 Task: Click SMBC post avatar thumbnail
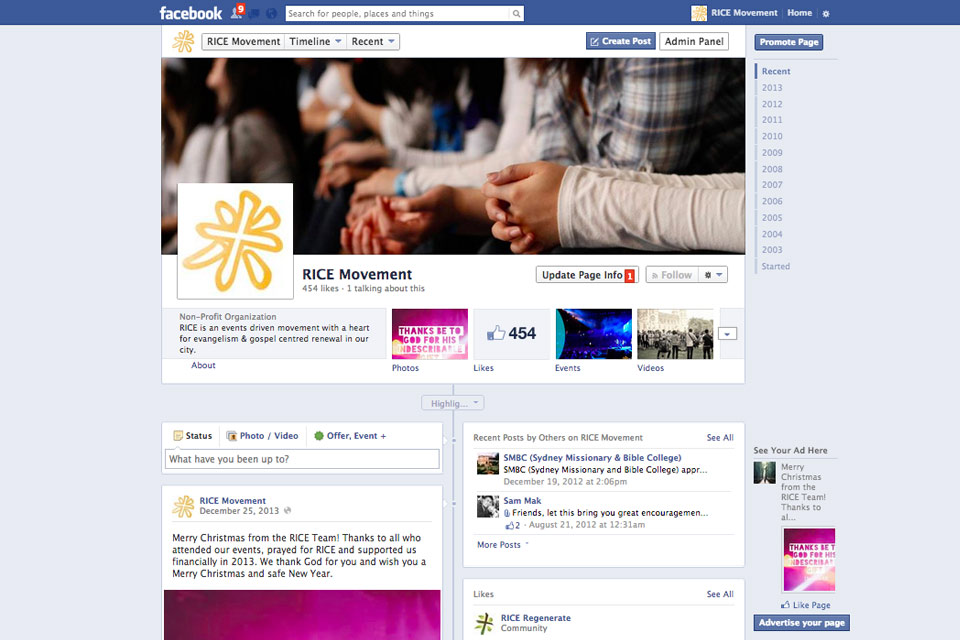point(488,464)
